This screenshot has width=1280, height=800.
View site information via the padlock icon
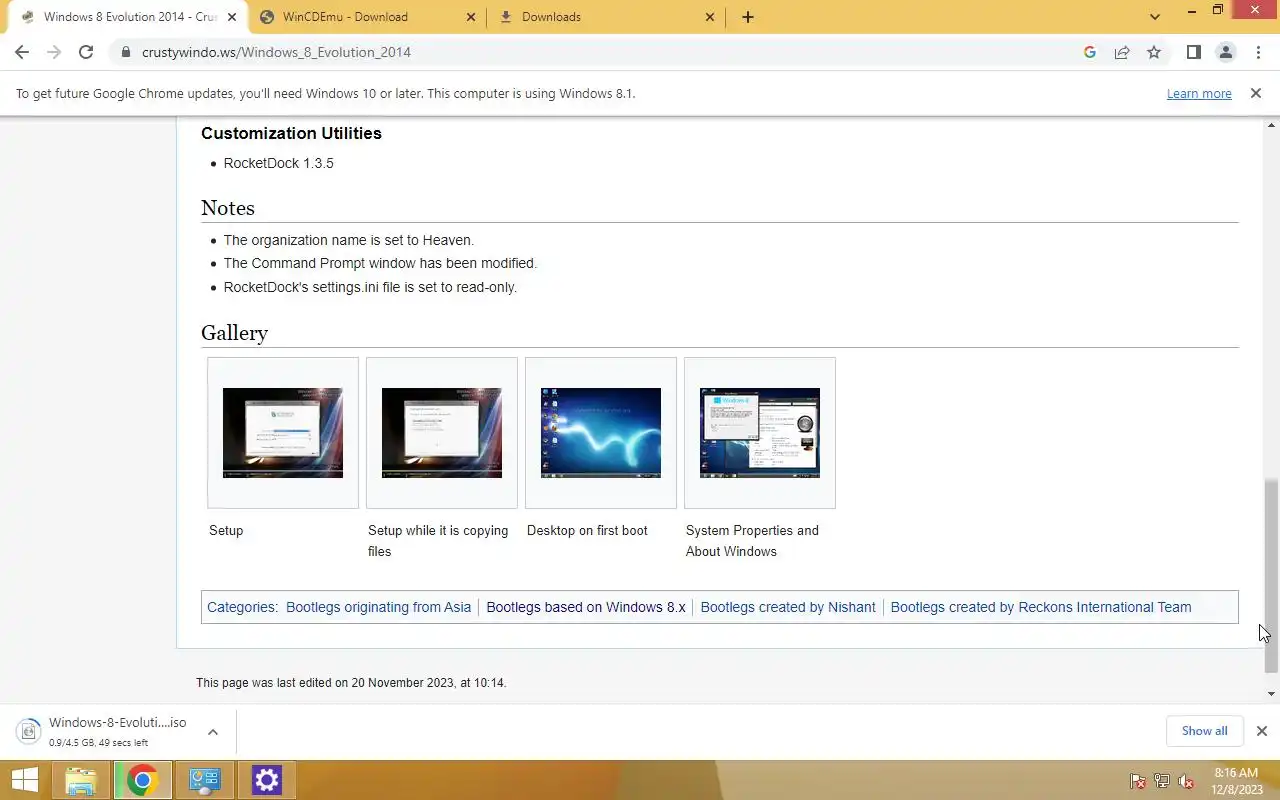tap(126, 52)
